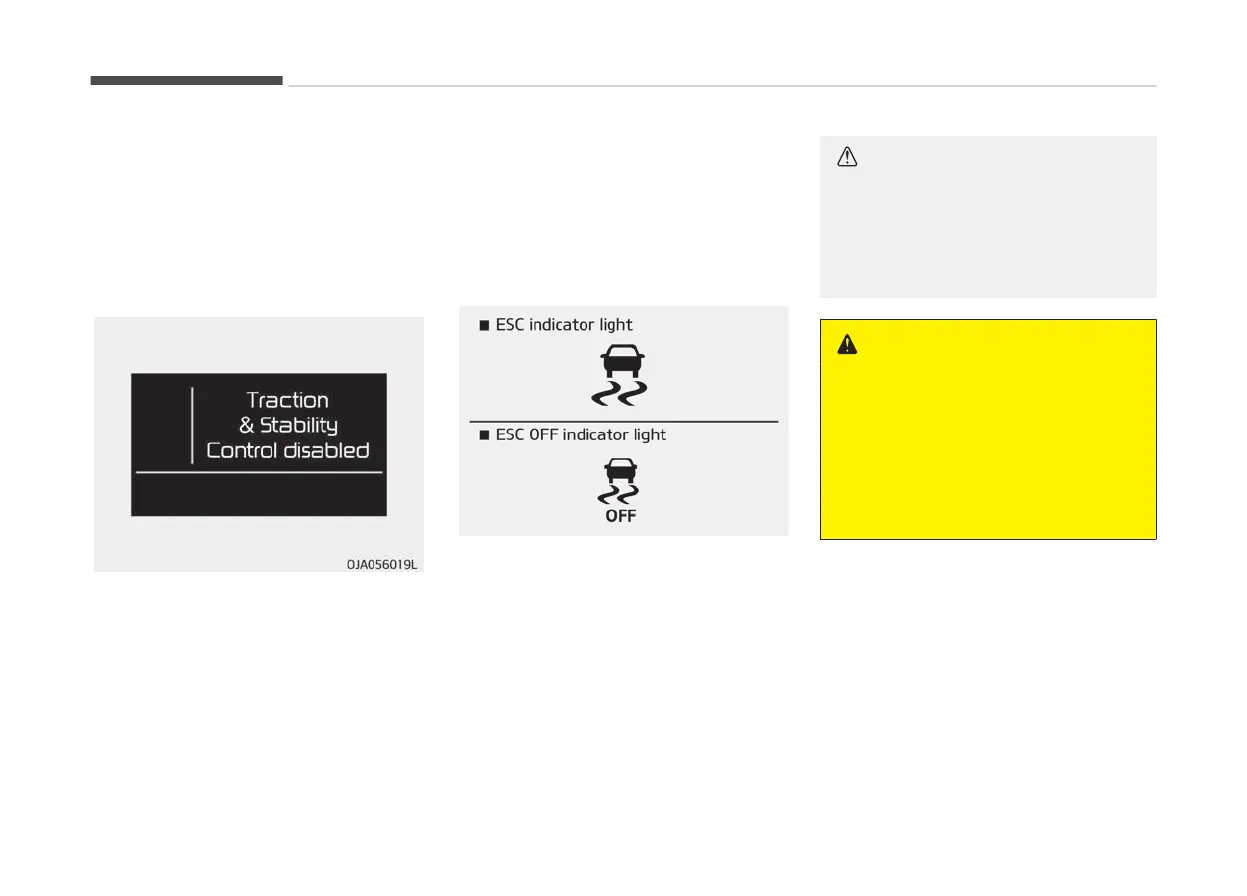Click the square bullet before ESC indicator light
This screenshot has width=1247, height=896.
pyautogui.click(x=483, y=325)
